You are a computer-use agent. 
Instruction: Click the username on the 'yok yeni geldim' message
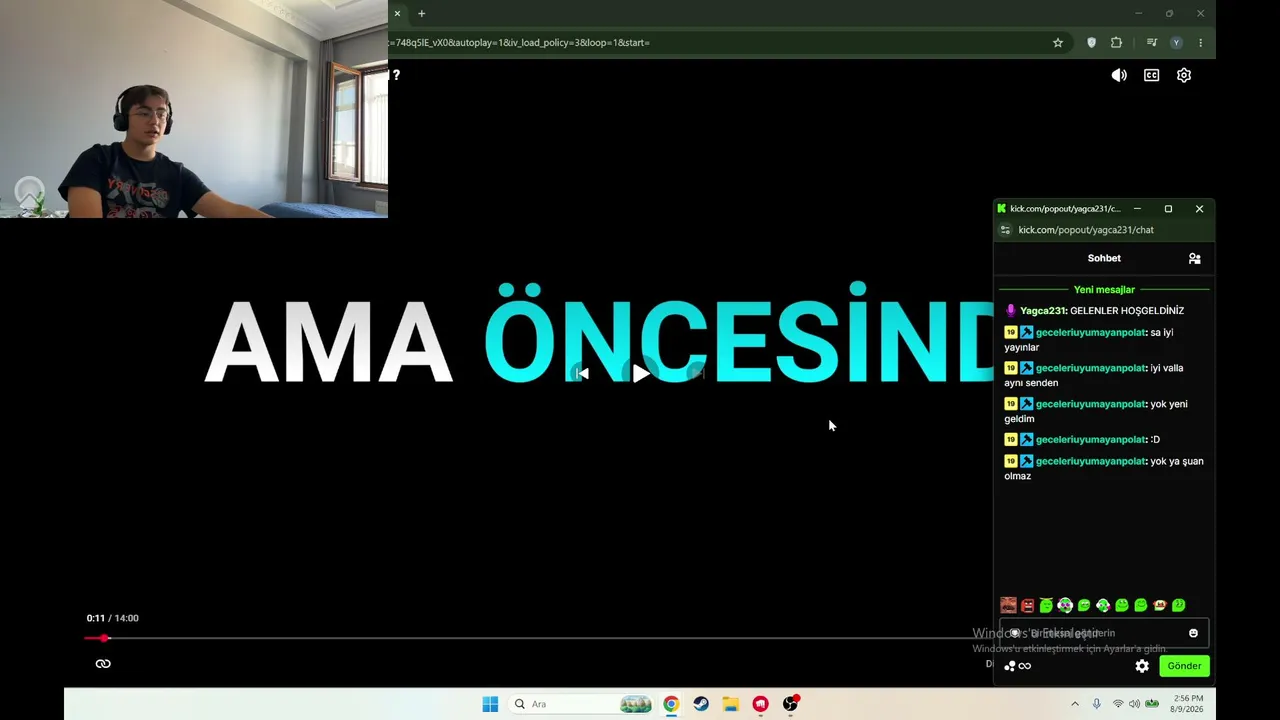(1091, 404)
